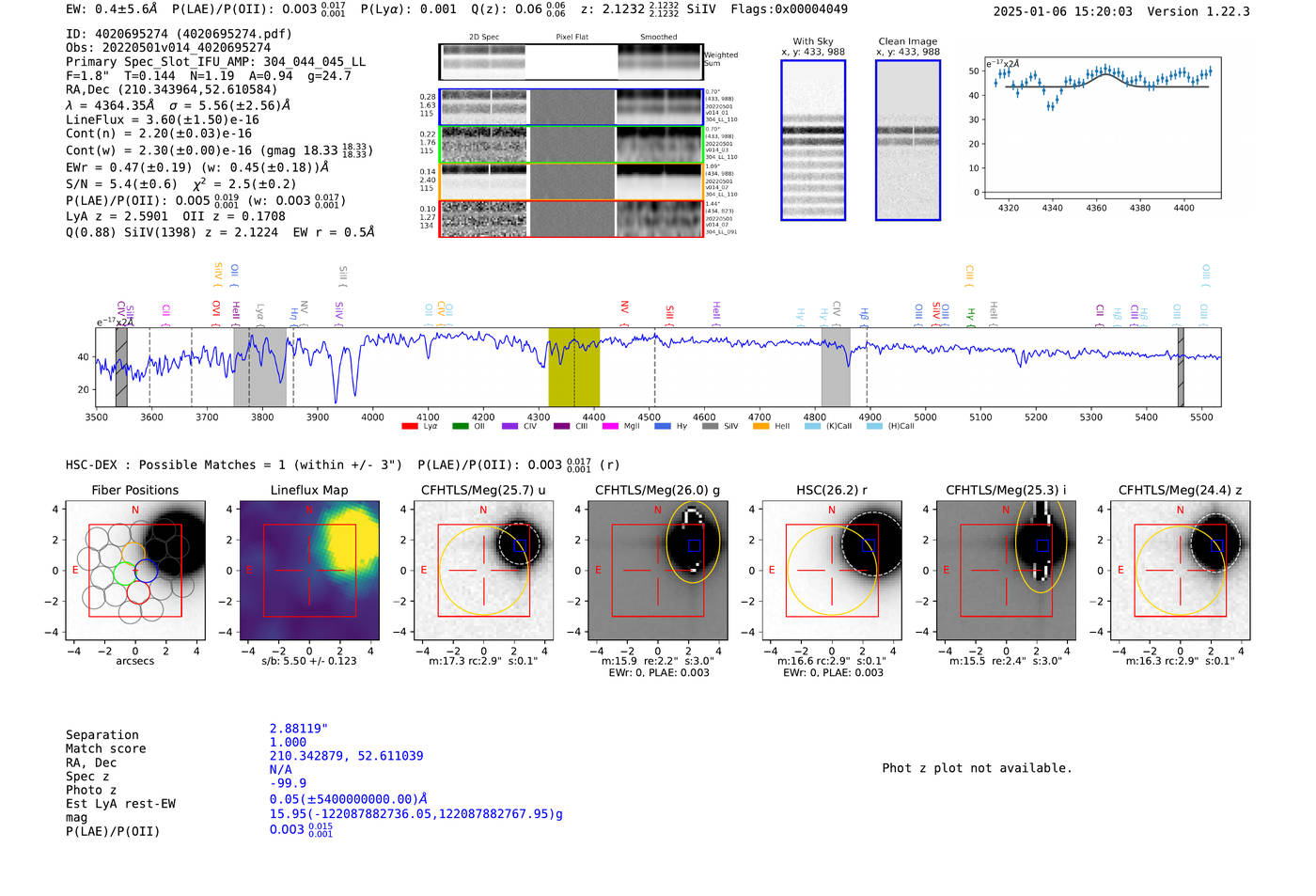
Task: Click the Flags:0x00004049 header value
Action: [789, 9]
